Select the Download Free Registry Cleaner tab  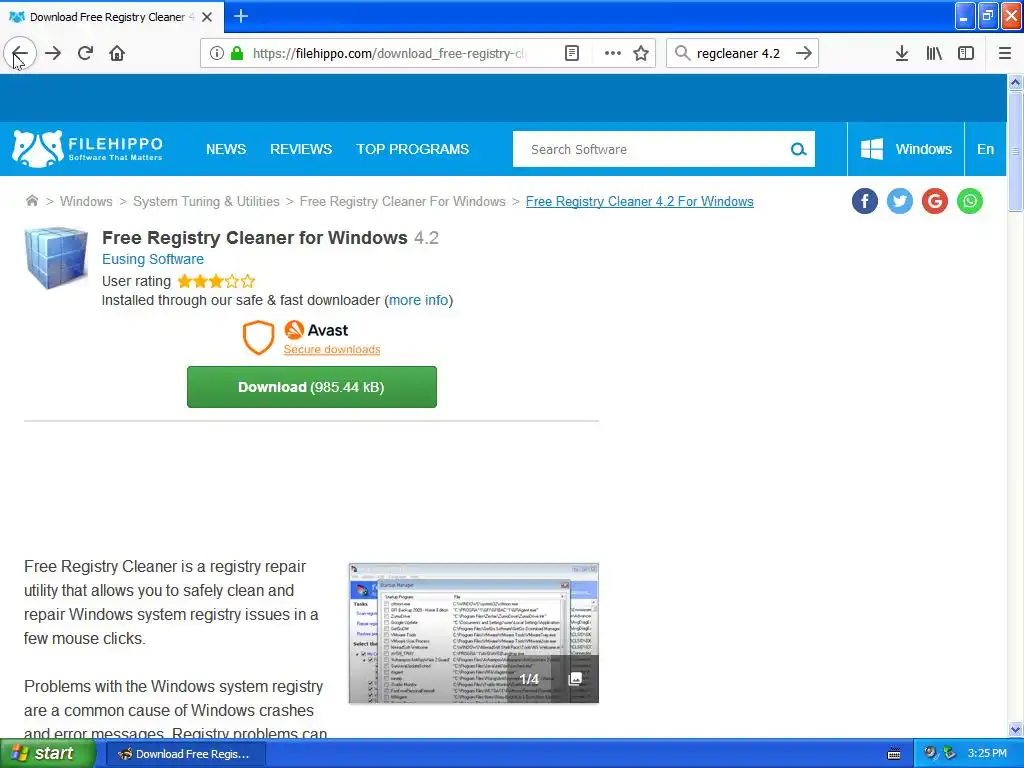tap(112, 17)
